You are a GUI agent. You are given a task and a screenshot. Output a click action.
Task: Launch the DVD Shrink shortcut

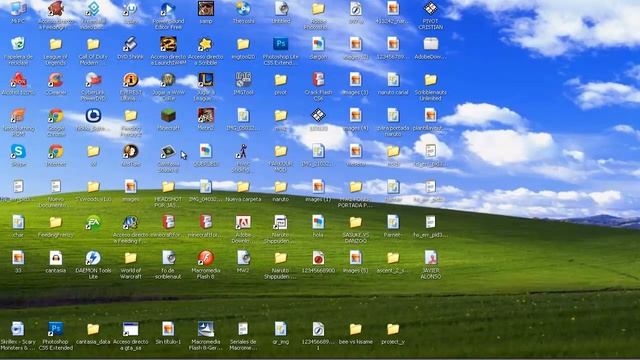[x=131, y=44]
